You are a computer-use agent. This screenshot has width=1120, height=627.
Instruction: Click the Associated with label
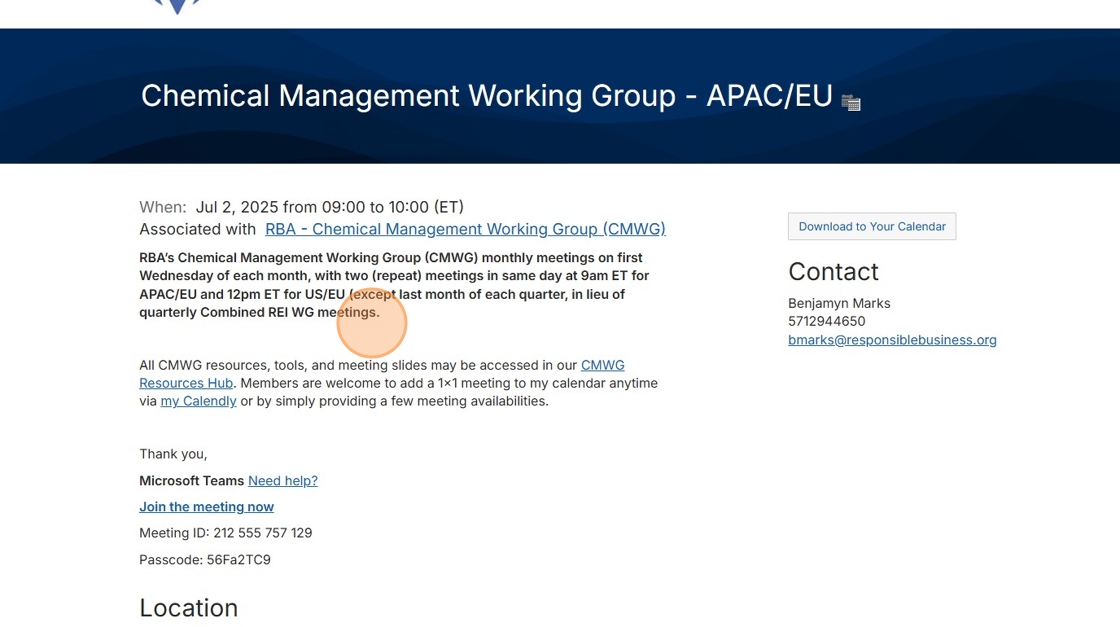click(x=197, y=229)
